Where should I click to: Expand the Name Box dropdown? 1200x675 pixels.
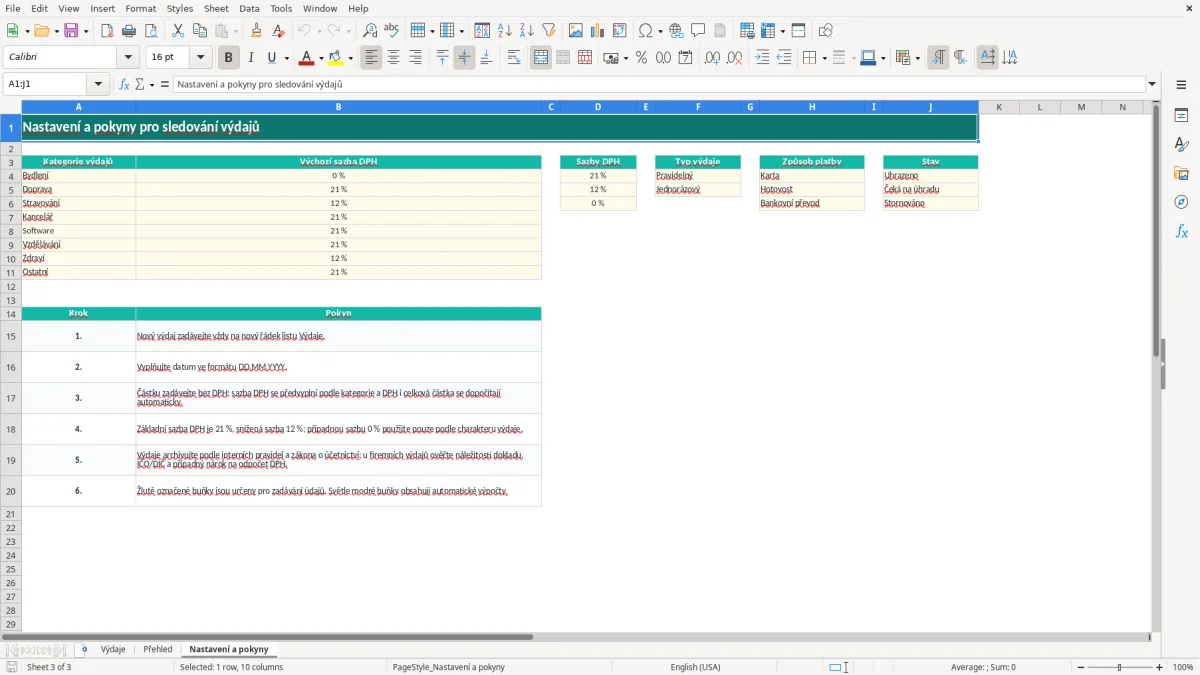click(98, 84)
